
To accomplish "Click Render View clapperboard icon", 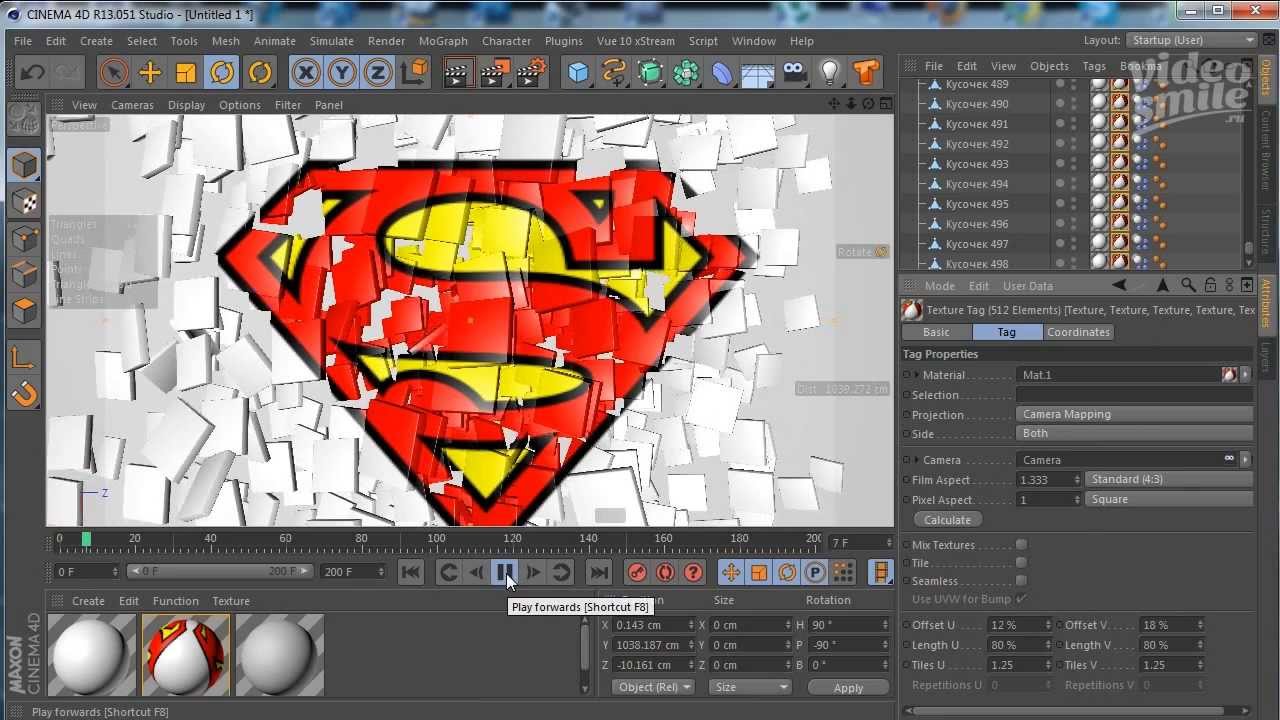I will (x=458, y=72).
